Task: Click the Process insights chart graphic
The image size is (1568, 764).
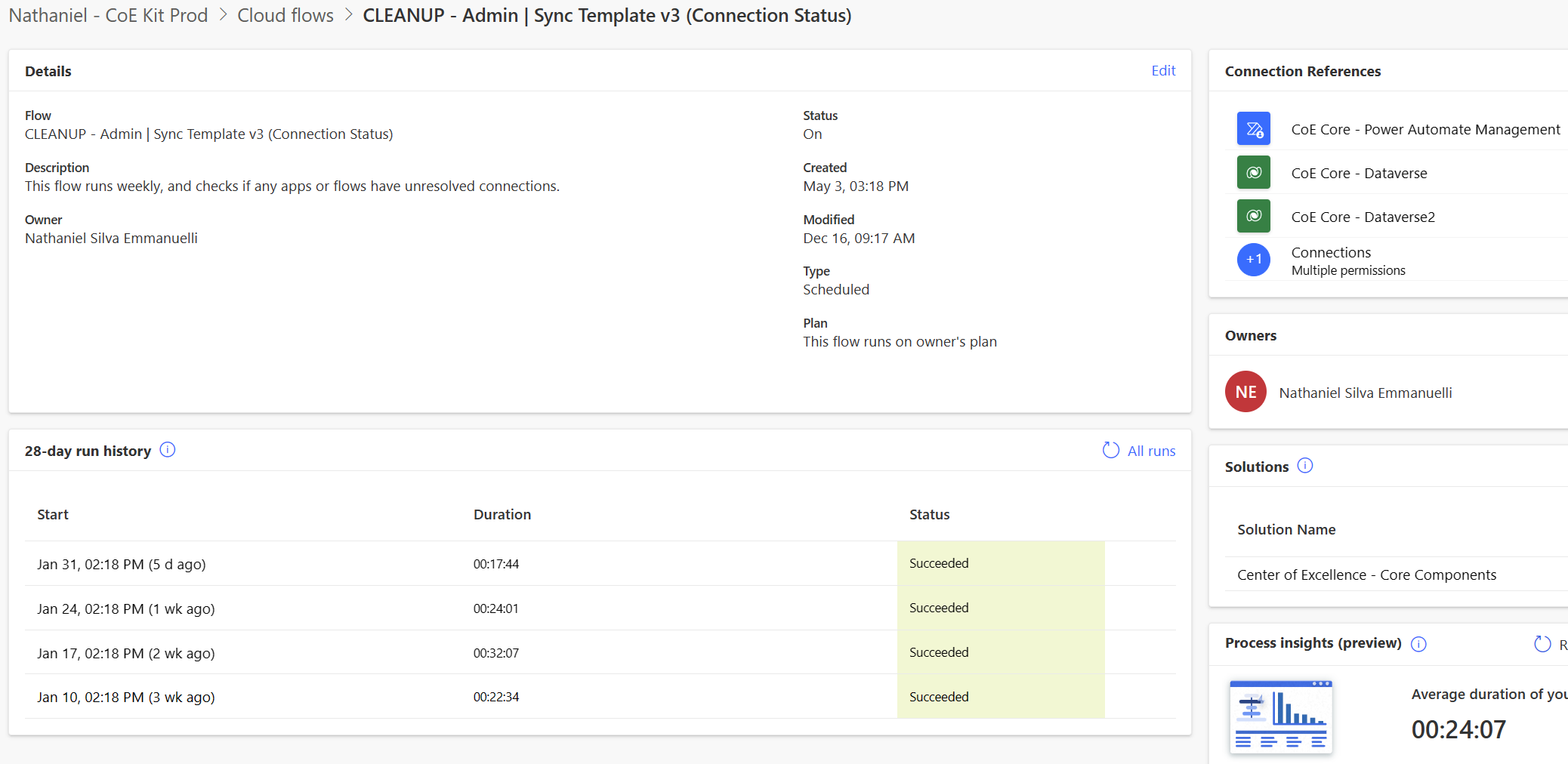Action: (1280, 716)
